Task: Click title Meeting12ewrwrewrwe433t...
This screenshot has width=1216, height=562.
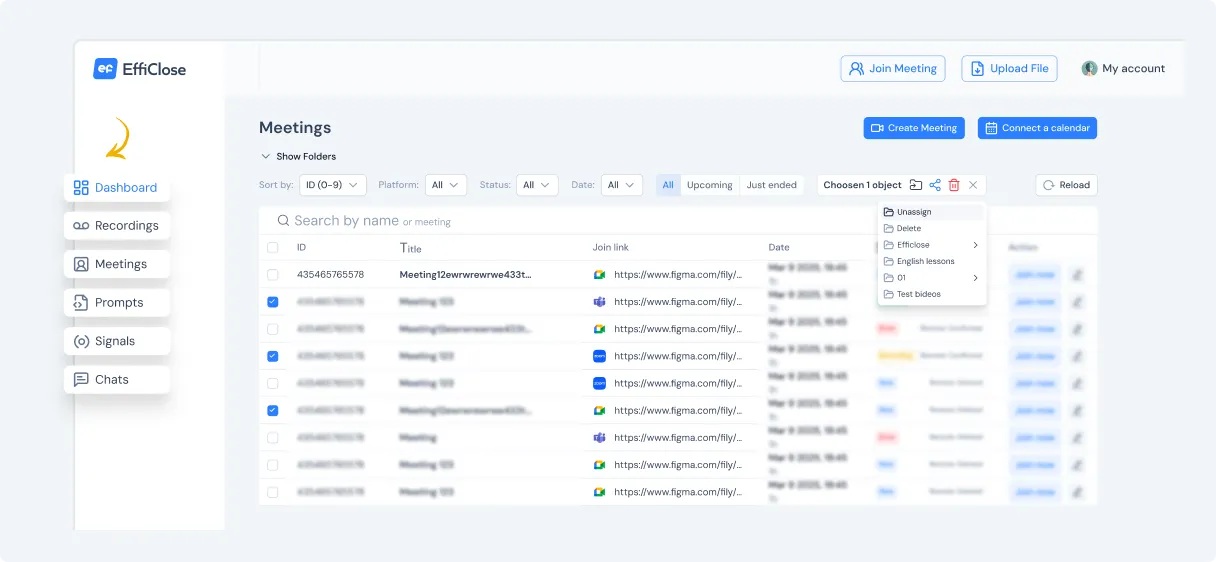Action: tap(466, 274)
